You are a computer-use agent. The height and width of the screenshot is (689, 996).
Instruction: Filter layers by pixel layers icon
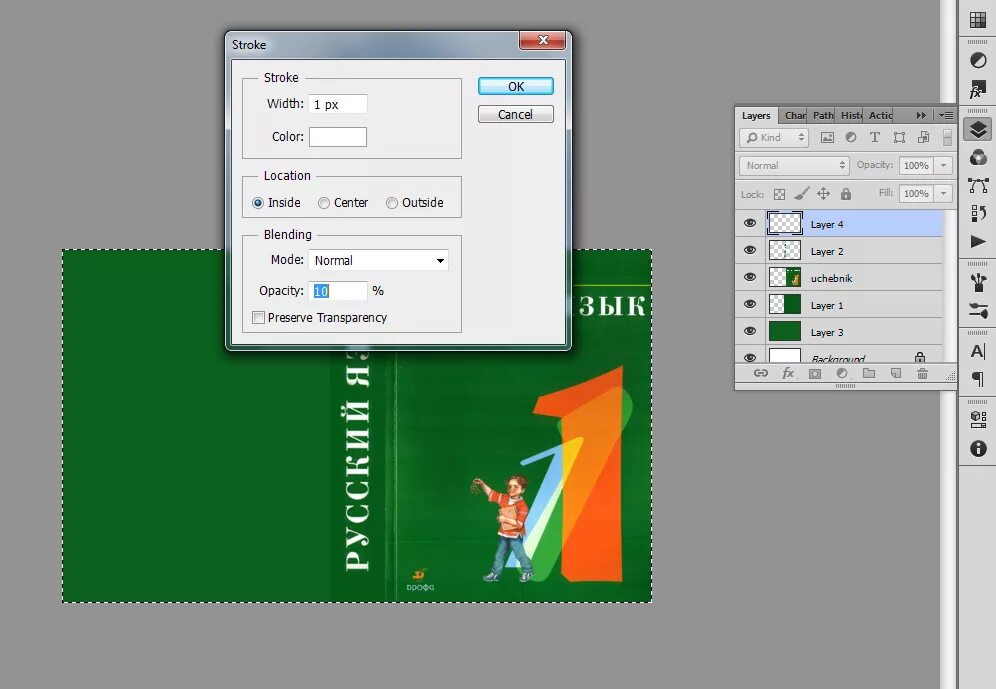pos(827,137)
